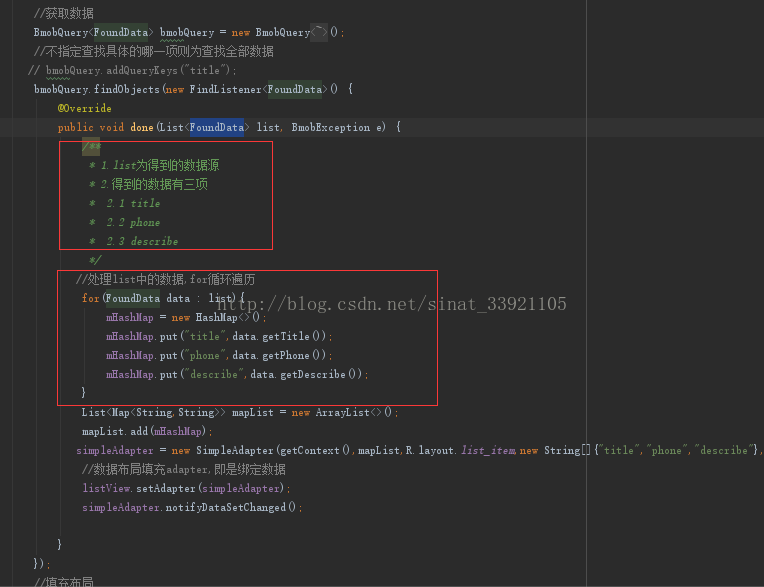Click the '得到的数据有三项' comment line
Screen dimensions: 764x587
[148, 185]
